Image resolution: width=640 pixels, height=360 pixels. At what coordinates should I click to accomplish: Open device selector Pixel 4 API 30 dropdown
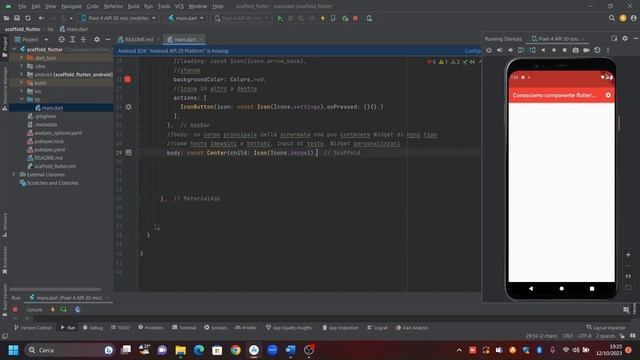pos(118,18)
